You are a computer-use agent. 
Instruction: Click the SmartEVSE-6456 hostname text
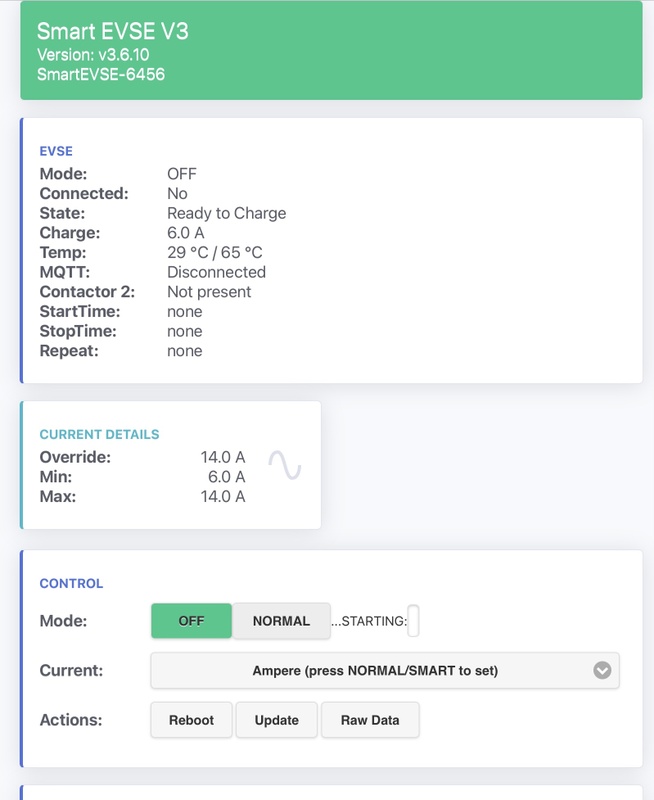[x=101, y=74]
